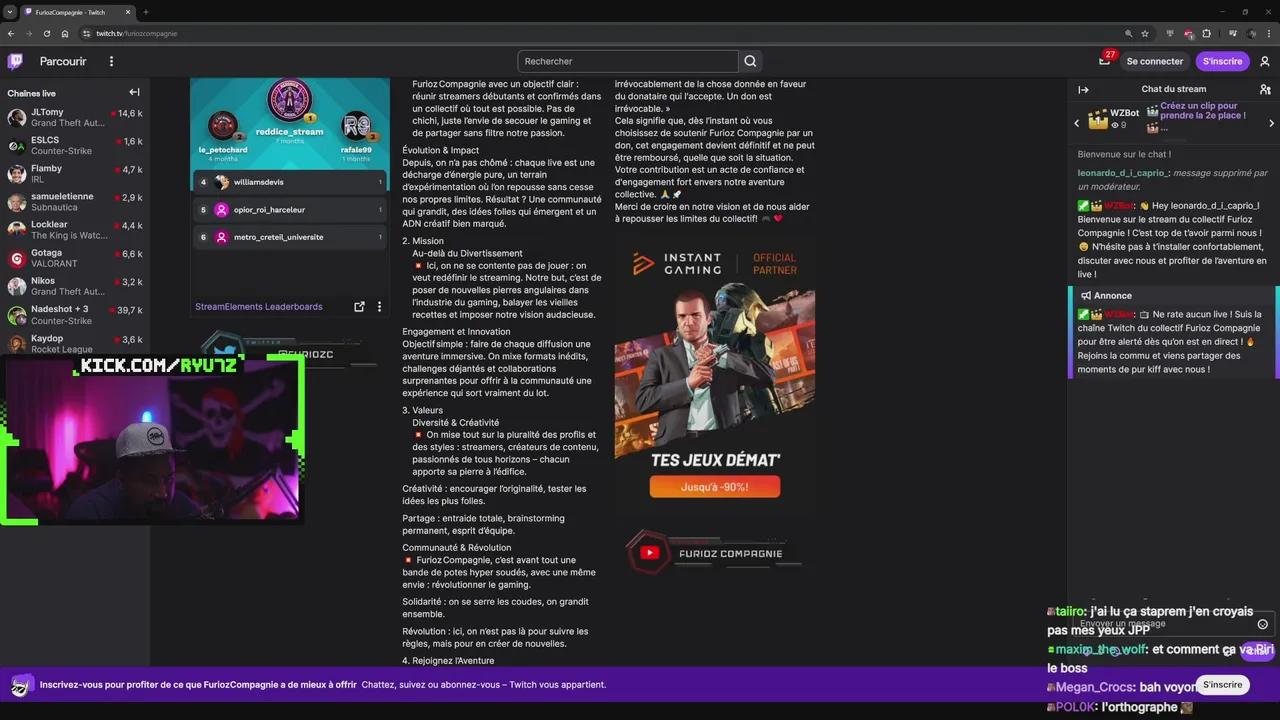
Task: Open the emote picker in chat input
Action: [x=1262, y=624]
